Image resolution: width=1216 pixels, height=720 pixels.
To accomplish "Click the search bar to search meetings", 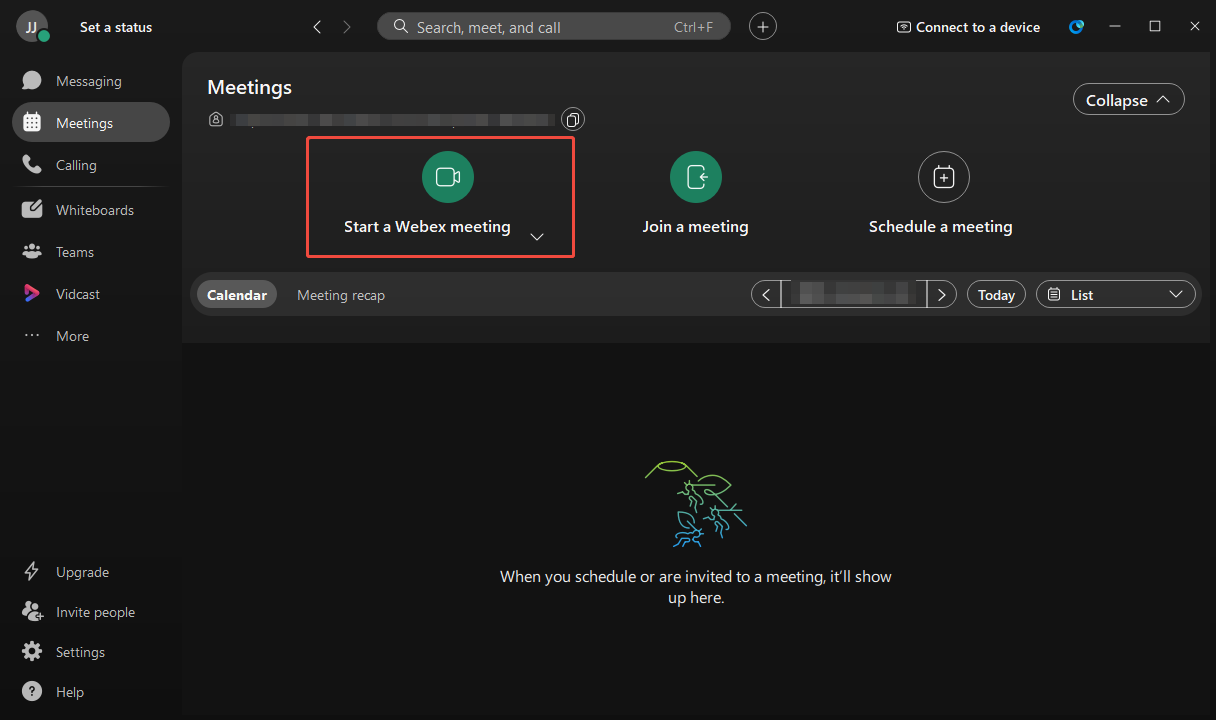I will (x=554, y=26).
